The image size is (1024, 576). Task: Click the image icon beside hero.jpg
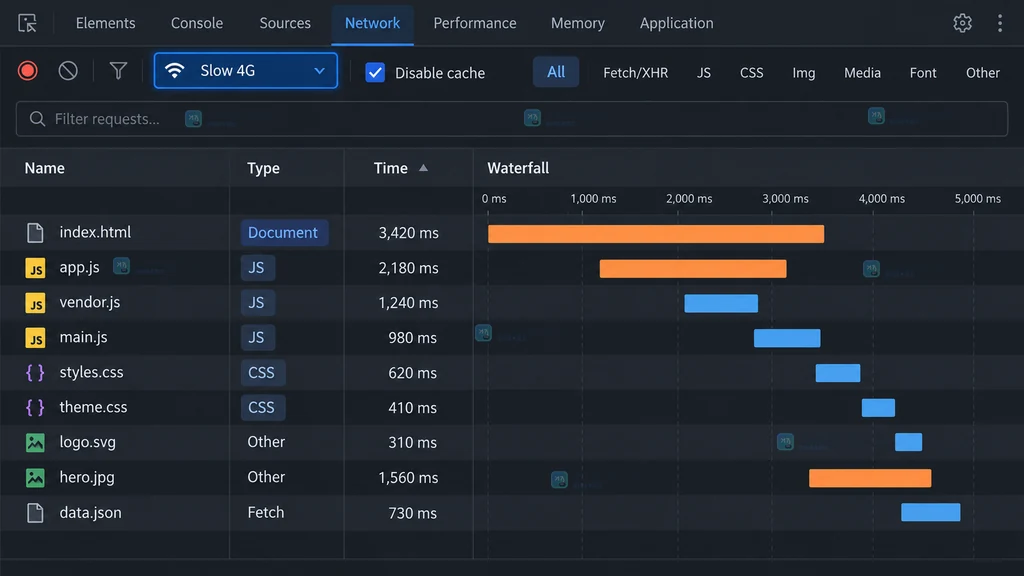tap(35, 477)
